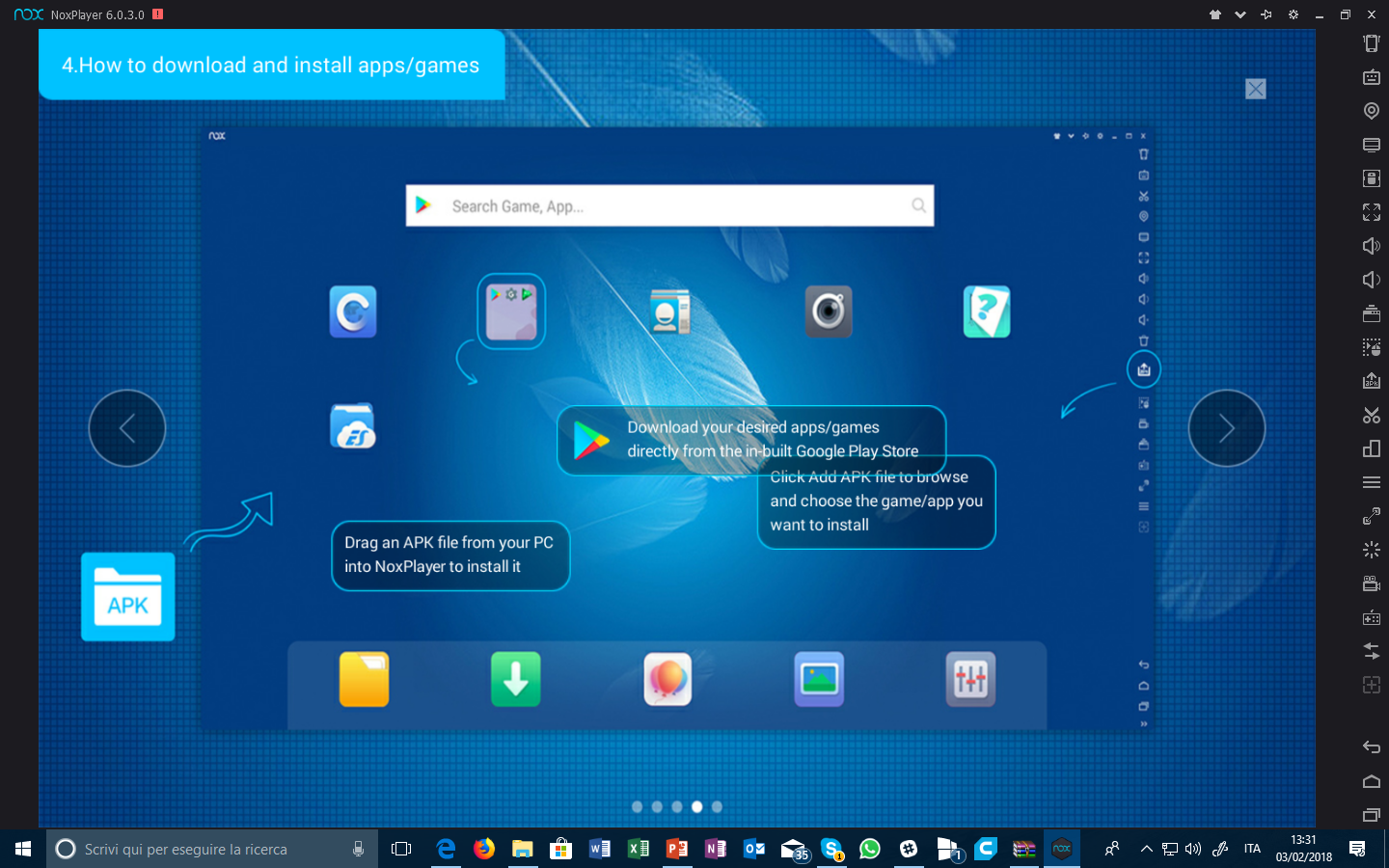Viewport: 1389px width, 868px height.
Task: Open virtual location pin tool
Action: coord(1371,111)
